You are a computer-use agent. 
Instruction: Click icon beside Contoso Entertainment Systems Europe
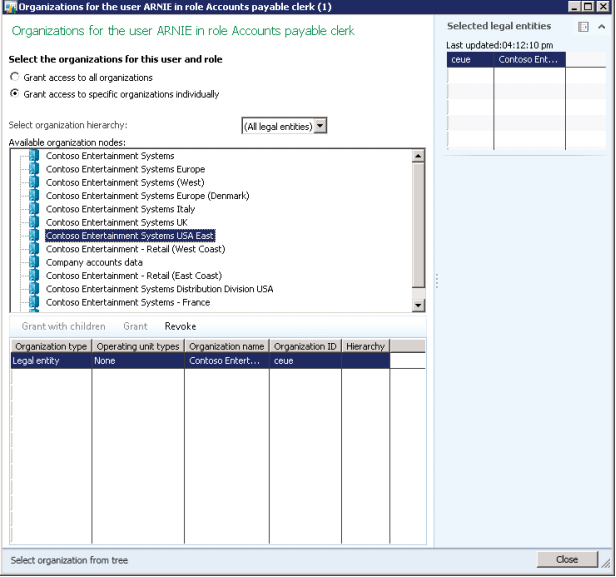tap(34, 169)
